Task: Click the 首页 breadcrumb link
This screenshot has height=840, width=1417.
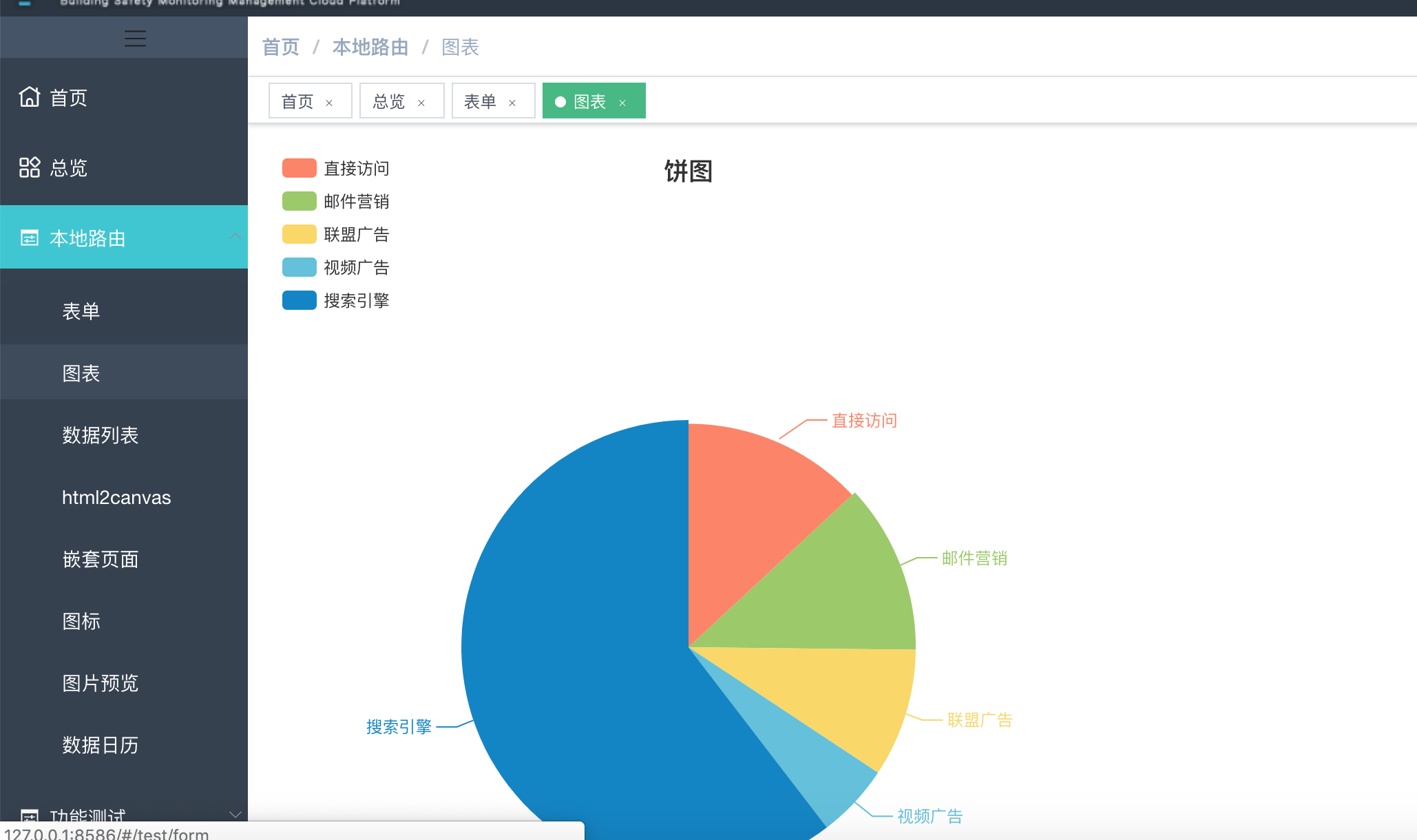Action: tap(281, 47)
